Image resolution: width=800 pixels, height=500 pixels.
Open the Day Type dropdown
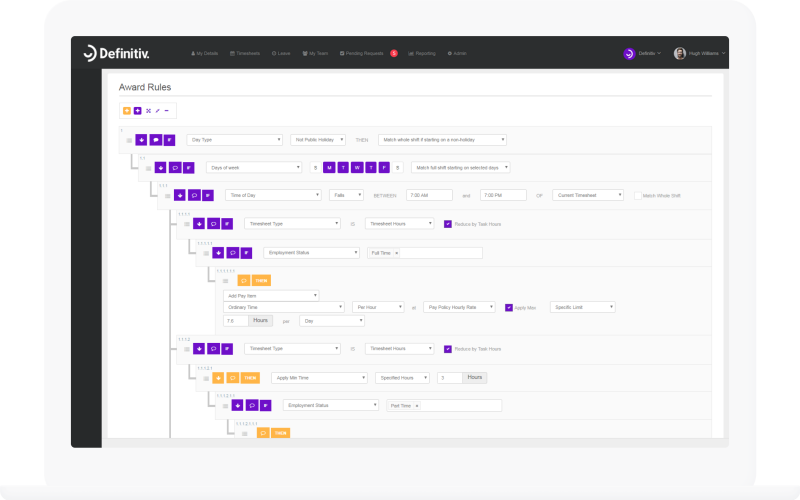pyautogui.click(x=235, y=140)
